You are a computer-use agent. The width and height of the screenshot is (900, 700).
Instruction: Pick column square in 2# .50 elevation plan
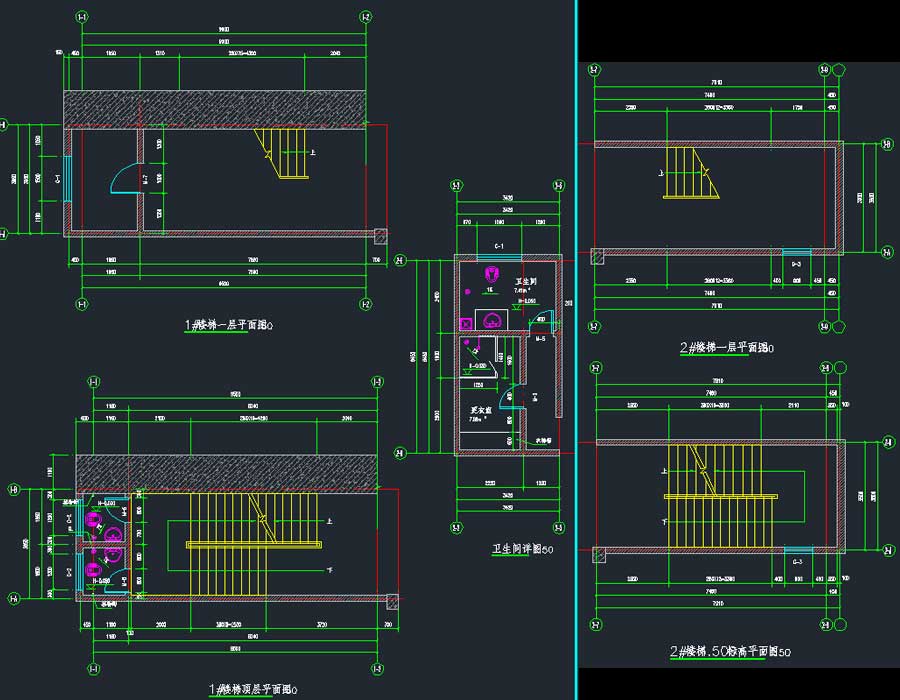tap(599, 555)
